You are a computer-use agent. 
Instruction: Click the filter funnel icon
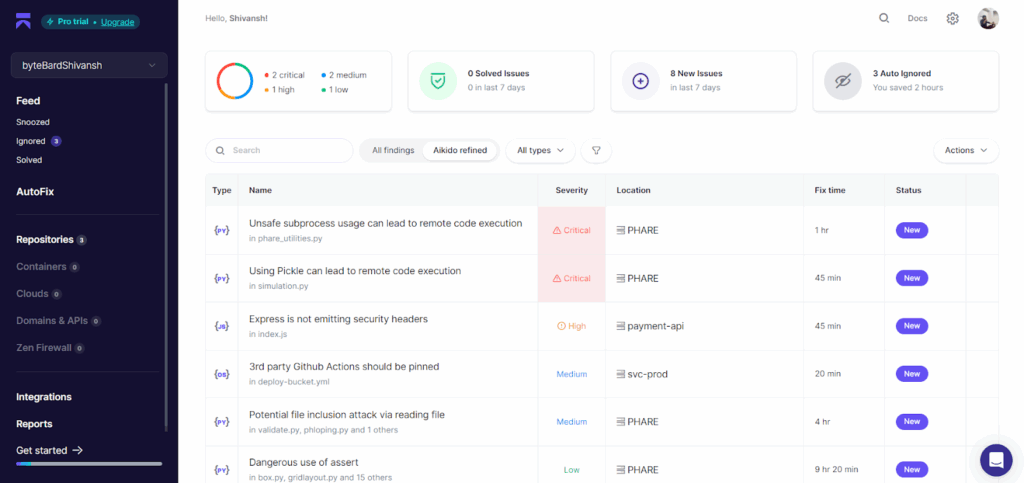(596, 150)
